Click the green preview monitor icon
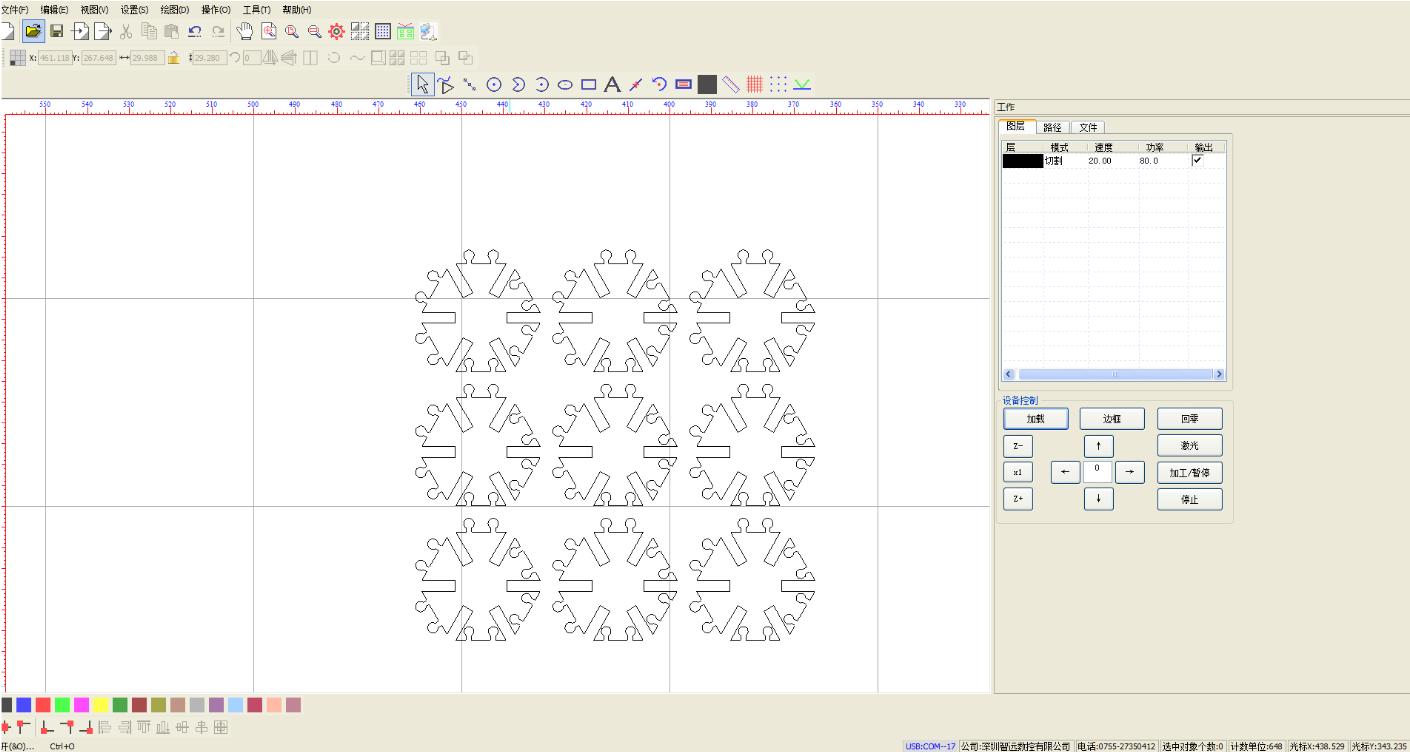Screen dimensions: 1410x752 pos(406,31)
